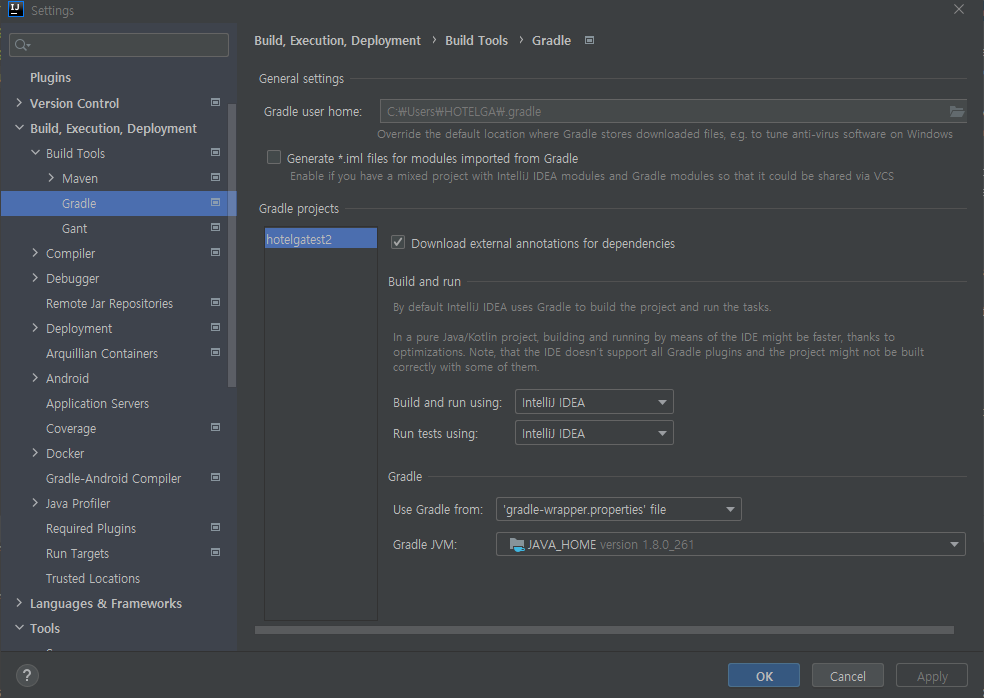The height and width of the screenshot is (698, 984).
Task: Click the project-level icon beside Required Plugins
Action: click(215, 527)
